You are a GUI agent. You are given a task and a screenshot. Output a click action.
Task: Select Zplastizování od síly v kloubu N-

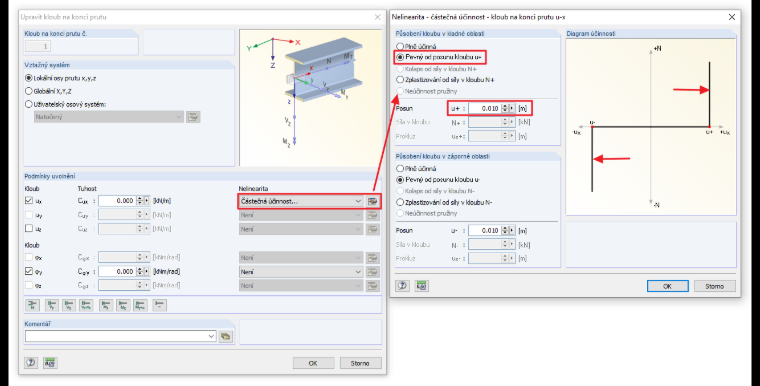pos(445,202)
